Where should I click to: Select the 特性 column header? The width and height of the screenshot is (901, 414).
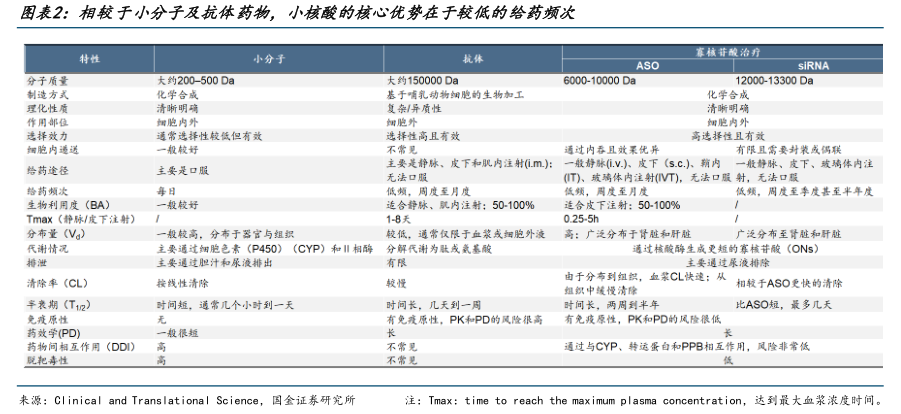click(90, 59)
